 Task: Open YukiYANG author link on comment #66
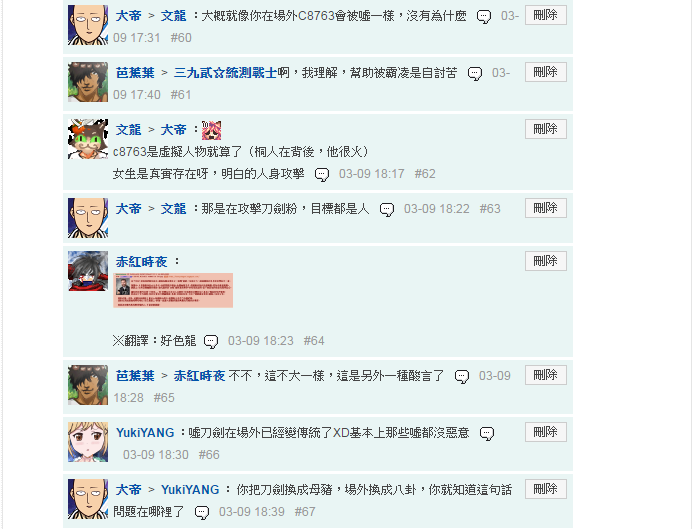(x=145, y=433)
